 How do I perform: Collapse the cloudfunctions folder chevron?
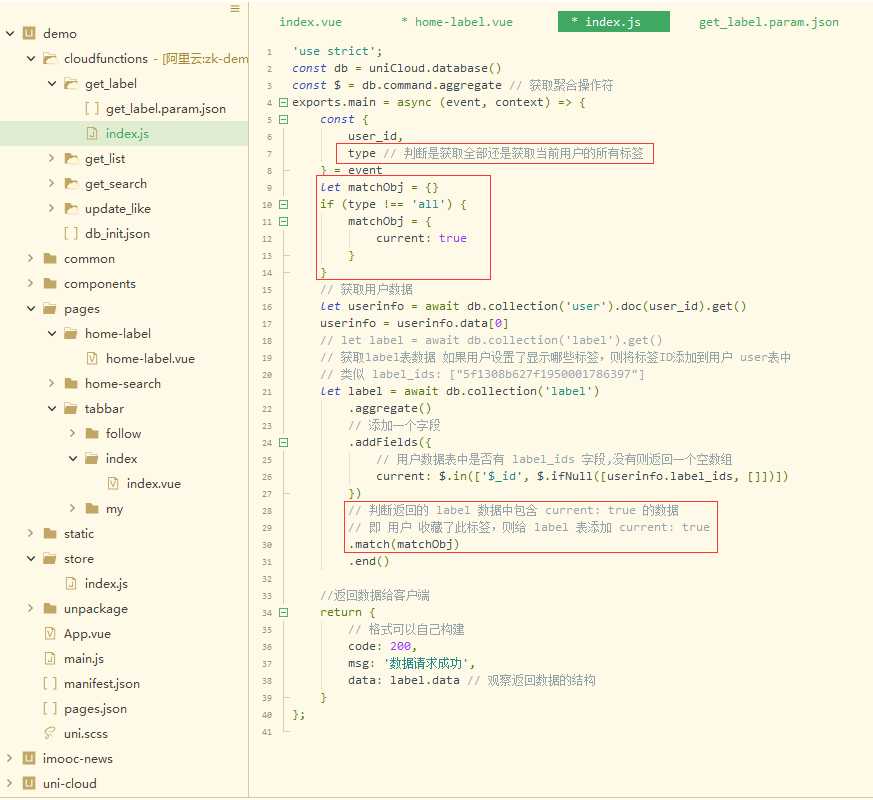pos(31,58)
